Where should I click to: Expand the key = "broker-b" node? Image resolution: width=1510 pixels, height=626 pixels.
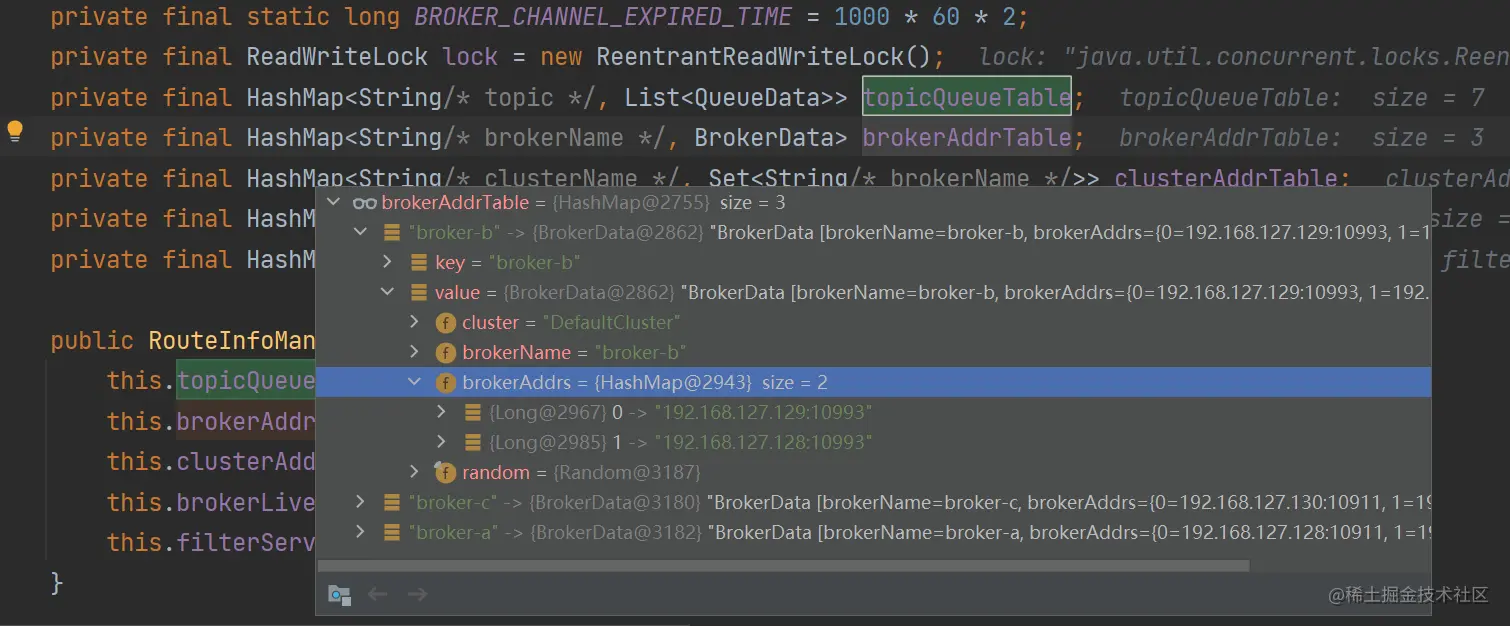388,263
